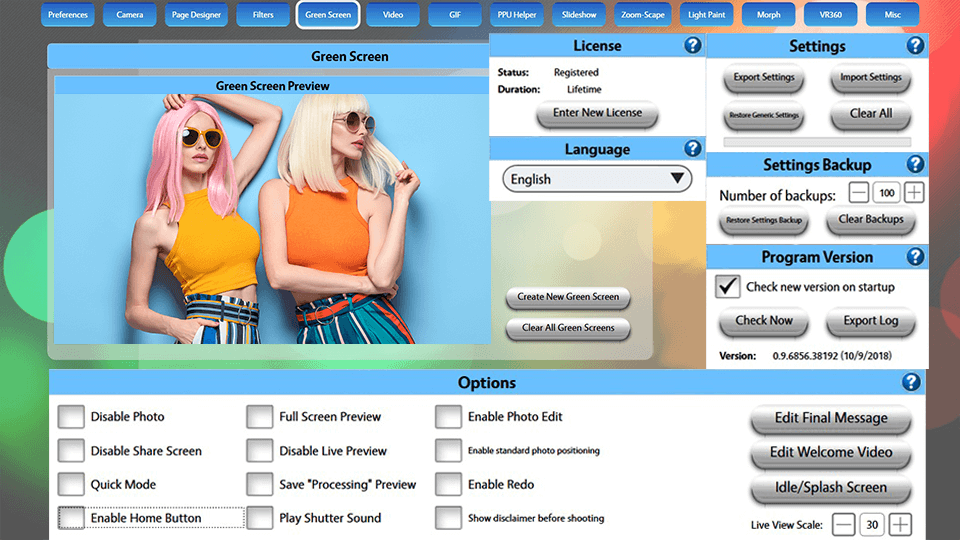Toggle the Play Shutter Sound checkbox

coord(260,518)
